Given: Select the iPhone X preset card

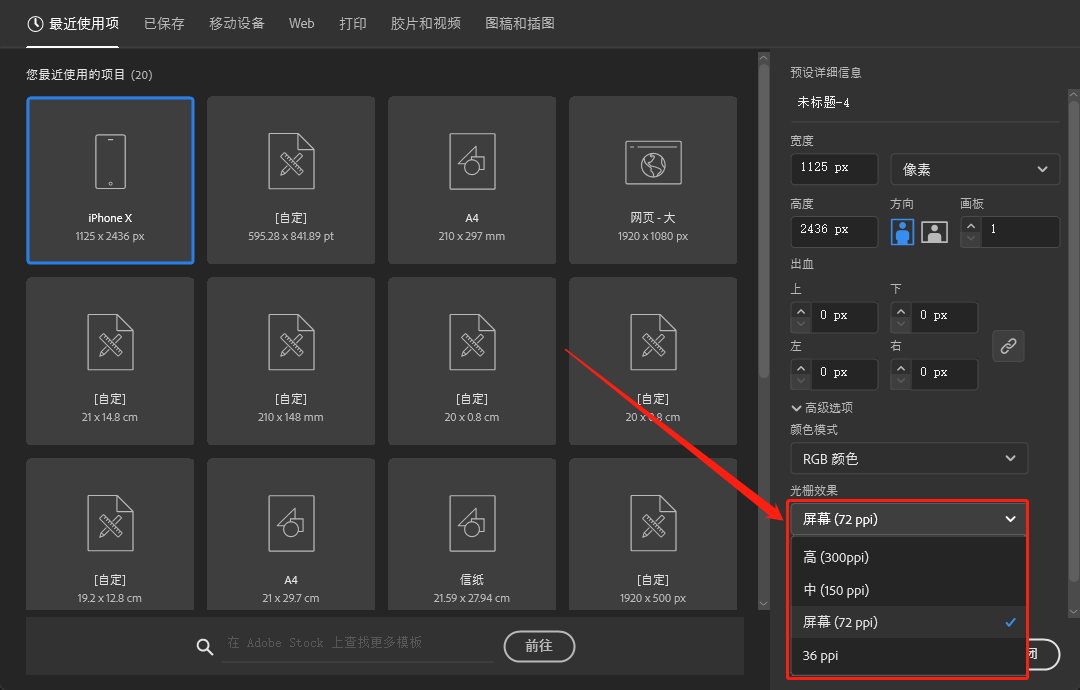Looking at the screenshot, I should (110, 180).
